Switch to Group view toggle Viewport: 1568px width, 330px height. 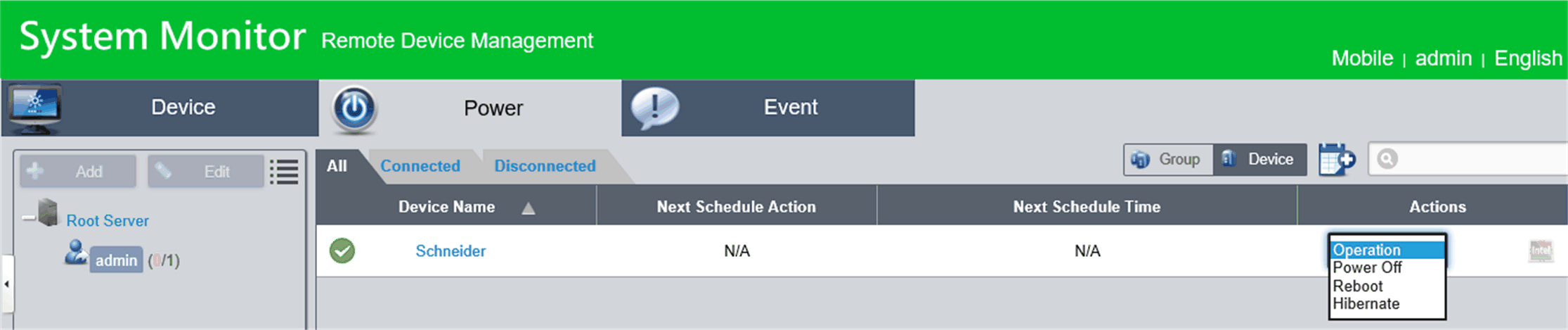[1168, 160]
